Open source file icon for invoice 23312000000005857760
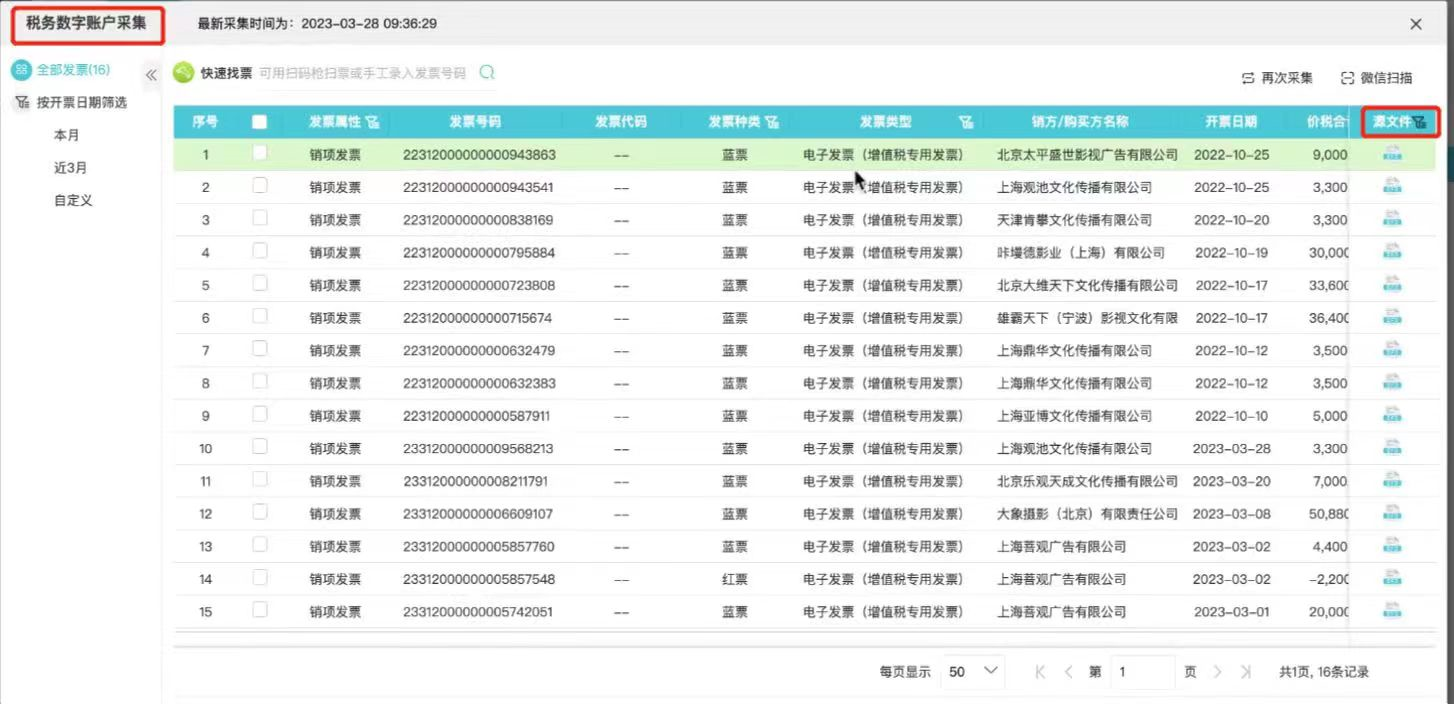Image resolution: width=1454 pixels, height=704 pixels. pos(1392,546)
